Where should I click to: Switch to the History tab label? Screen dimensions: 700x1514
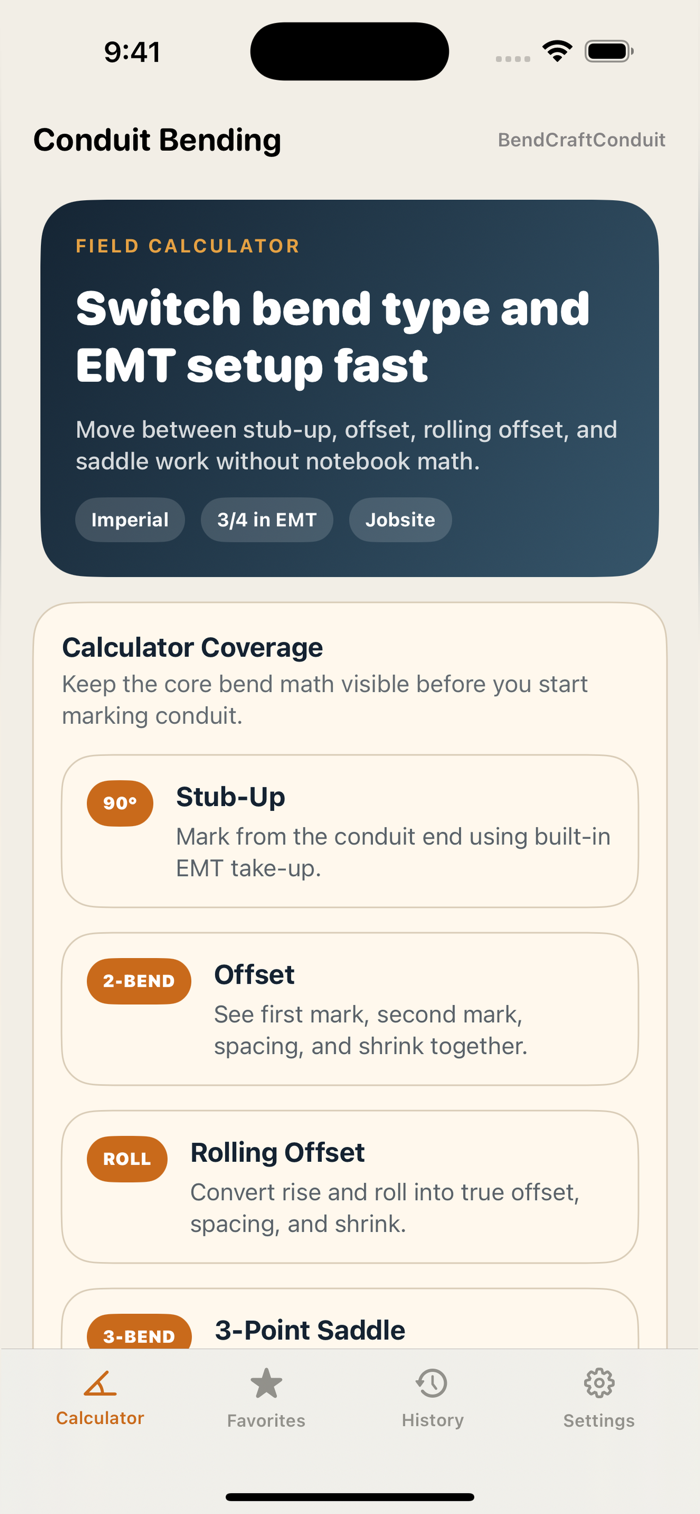[x=432, y=1420]
